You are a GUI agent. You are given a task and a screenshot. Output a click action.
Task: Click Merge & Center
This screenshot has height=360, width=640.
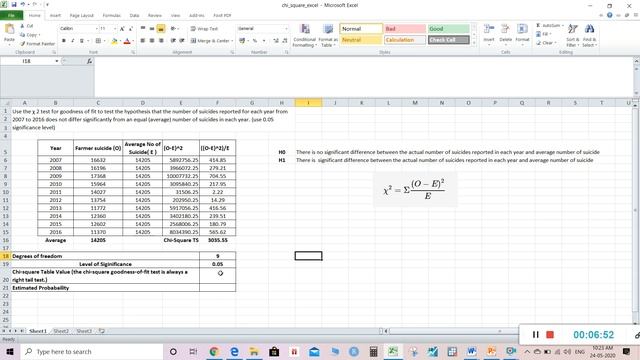(211, 40)
